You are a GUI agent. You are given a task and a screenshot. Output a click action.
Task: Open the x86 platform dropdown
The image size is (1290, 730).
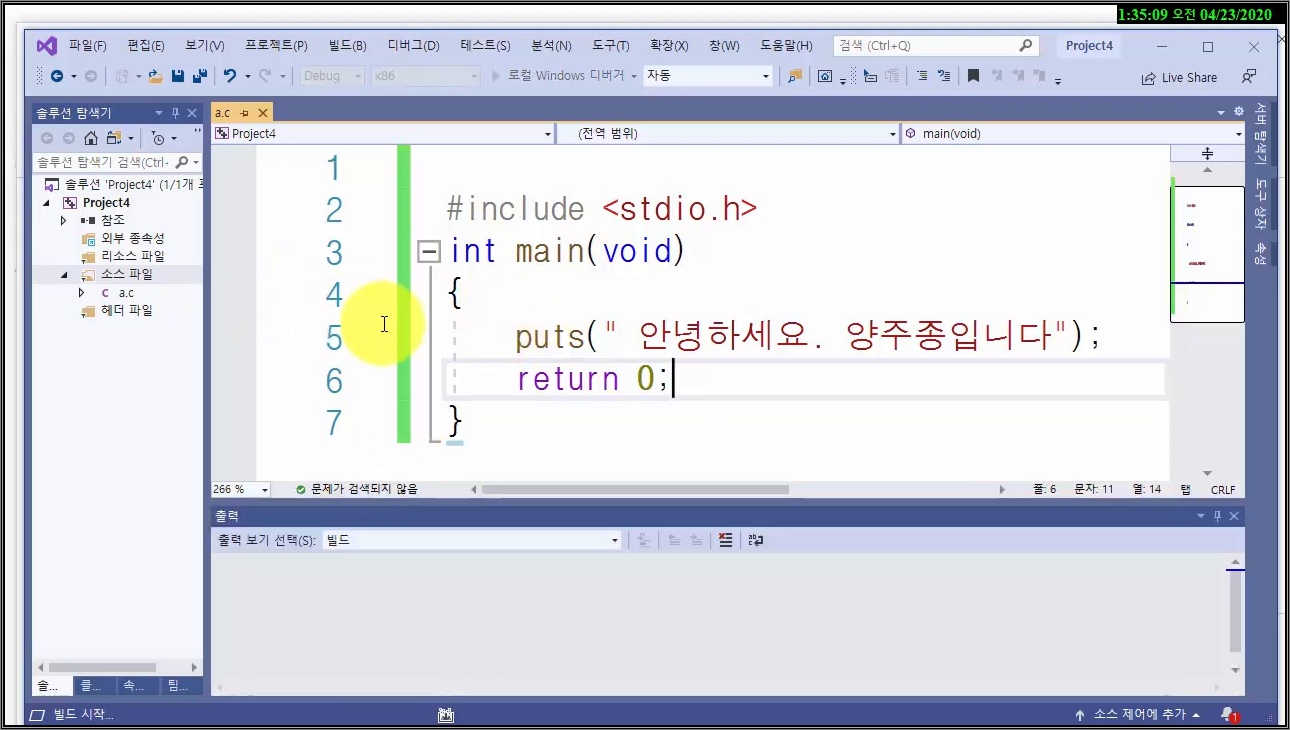tap(427, 76)
